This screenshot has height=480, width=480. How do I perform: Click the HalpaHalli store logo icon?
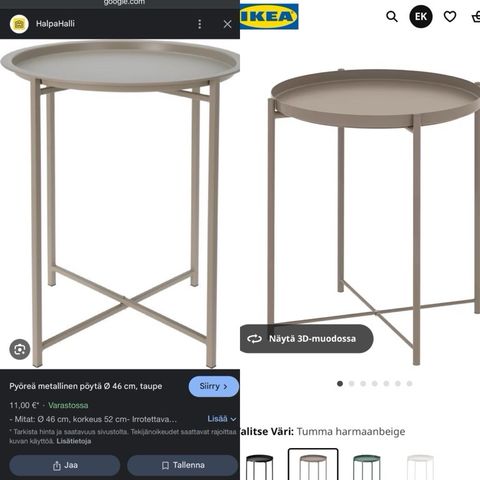(19, 24)
